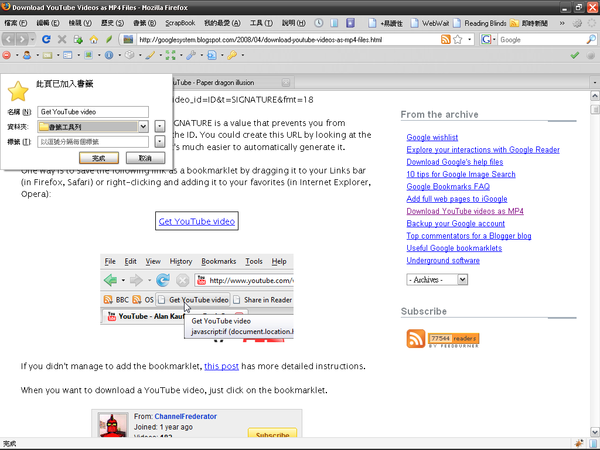Expand the tags list button in bookmark dialog
This screenshot has width=600, height=450.
pyautogui.click(x=160, y=142)
